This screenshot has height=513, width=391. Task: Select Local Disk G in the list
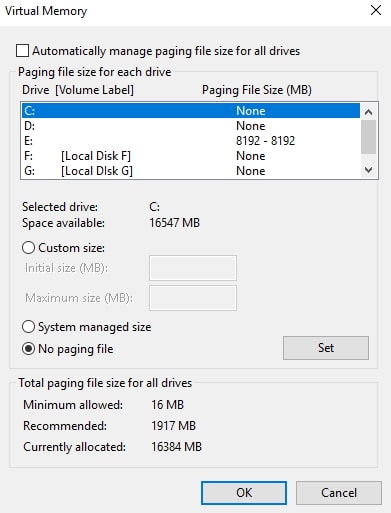191,171
